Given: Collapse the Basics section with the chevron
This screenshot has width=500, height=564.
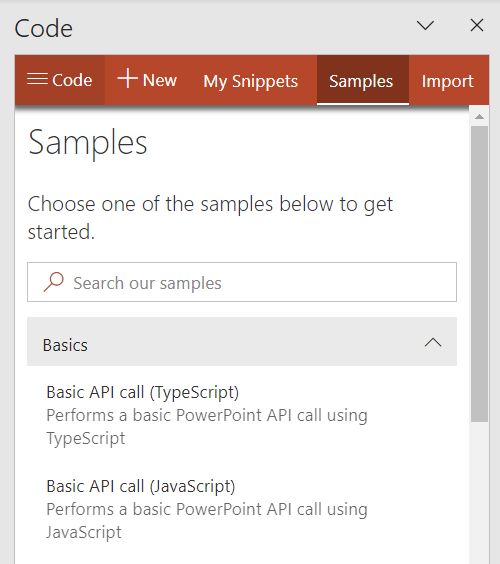Looking at the screenshot, I should [x=433, y=342].
